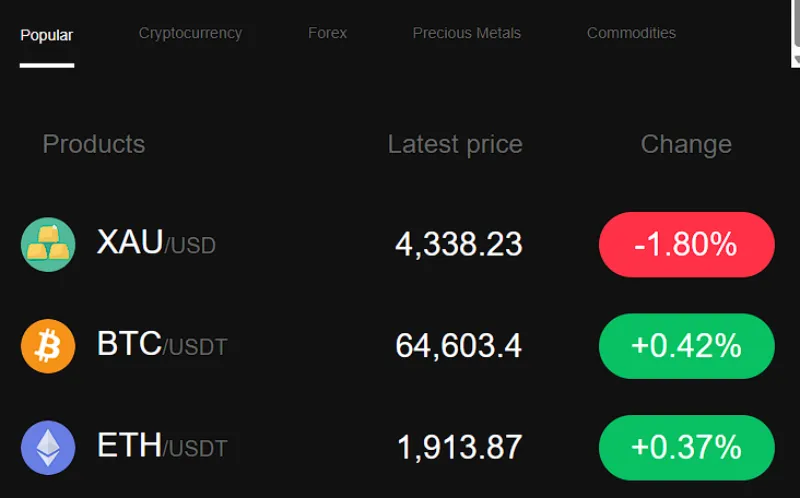800x498 pixels.
Task: Click the green +0.37% change badge
Action: tap(687, 447)
